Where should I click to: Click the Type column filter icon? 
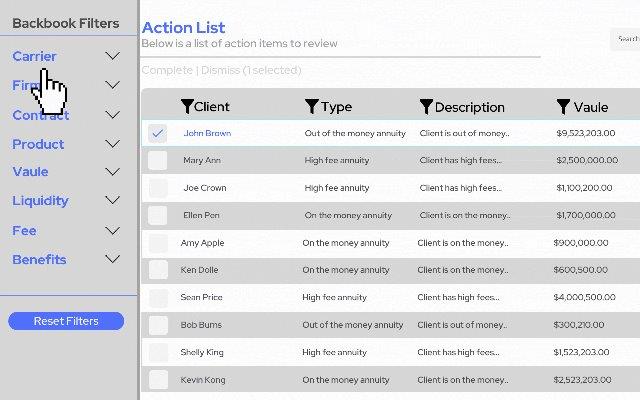[311, 106]
